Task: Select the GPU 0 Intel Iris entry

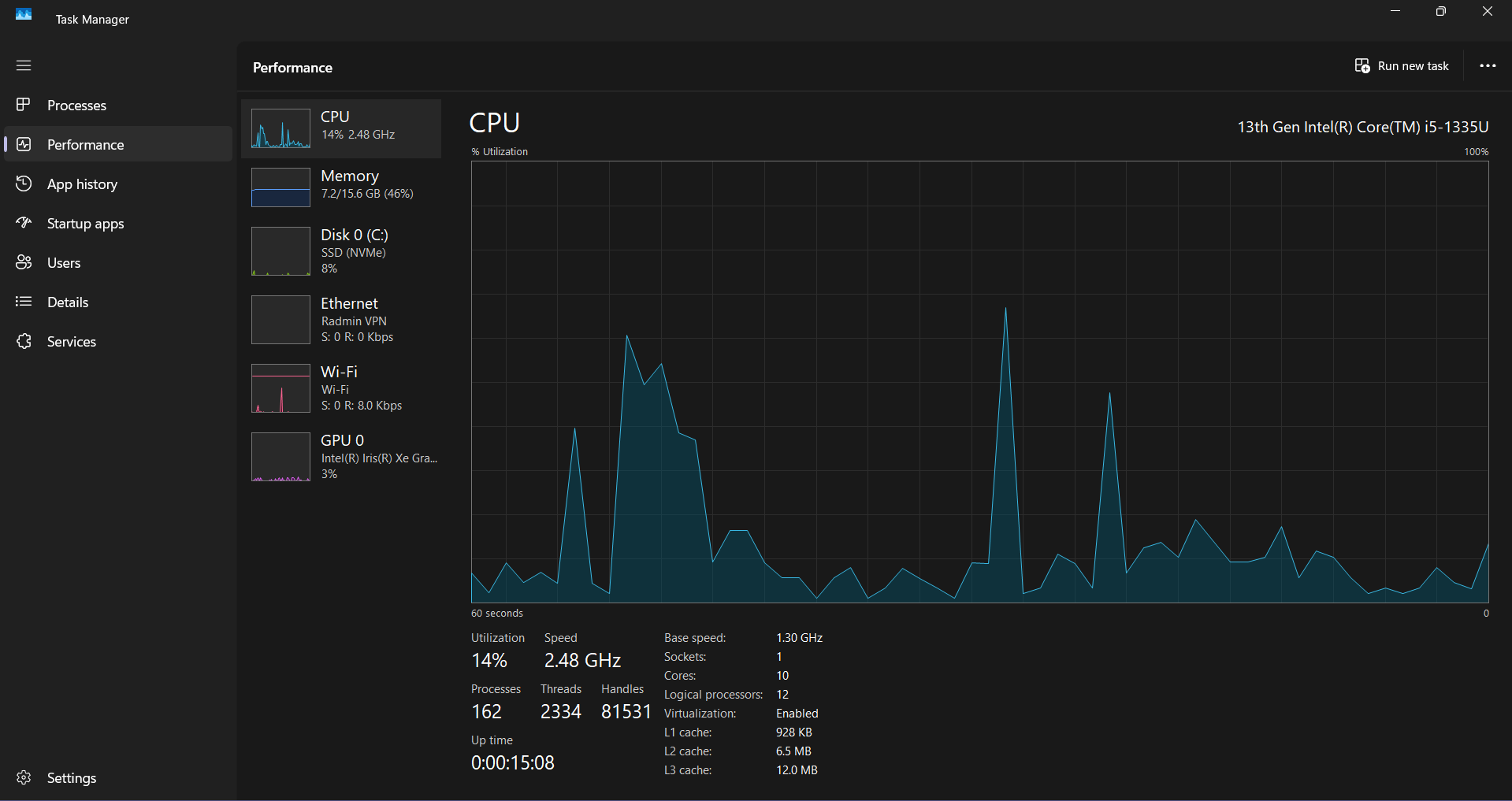Action: coord(341,457)
